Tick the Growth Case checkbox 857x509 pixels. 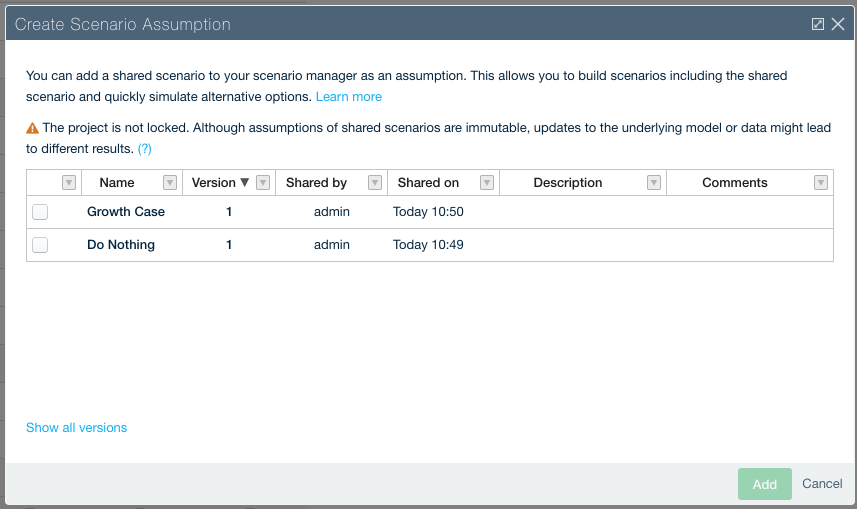coord(40,212)
